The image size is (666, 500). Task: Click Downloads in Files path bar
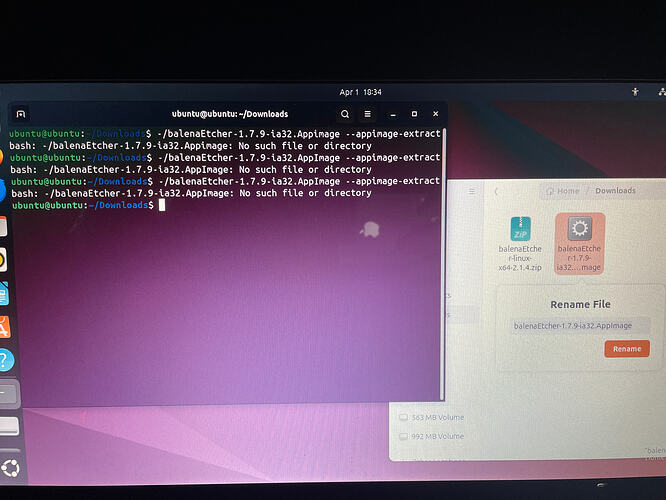pyautogui.click(x=615, y=191)
